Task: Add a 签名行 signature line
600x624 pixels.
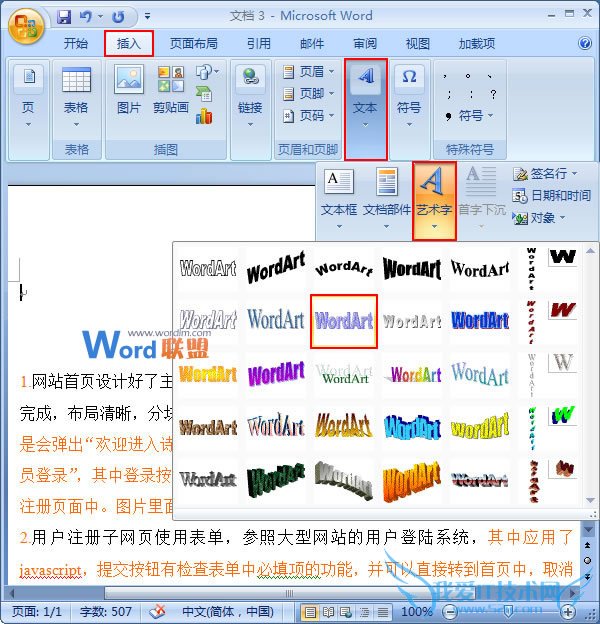Action: click(x=545, y=174)
